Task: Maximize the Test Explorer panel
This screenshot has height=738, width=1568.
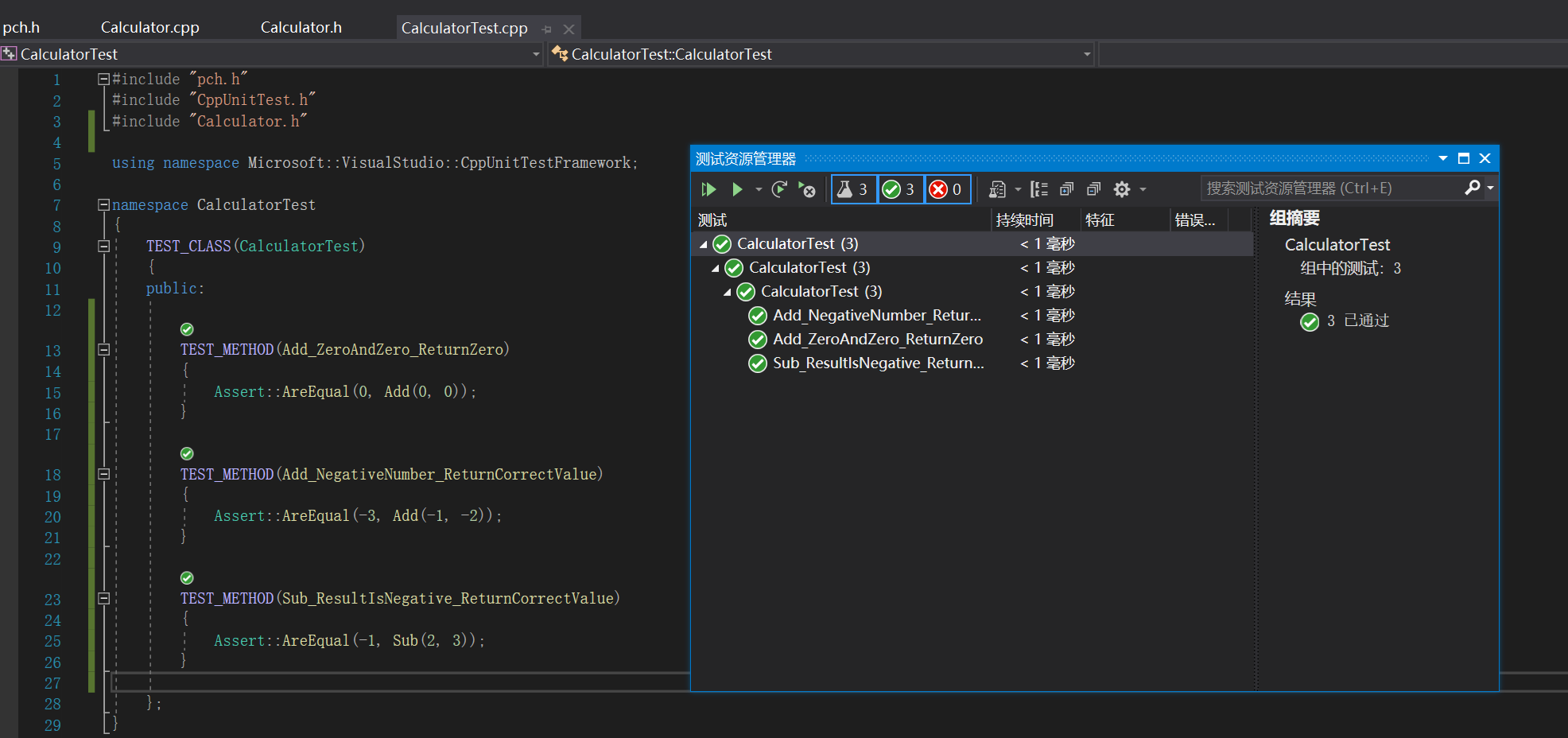Action: 1464,158
